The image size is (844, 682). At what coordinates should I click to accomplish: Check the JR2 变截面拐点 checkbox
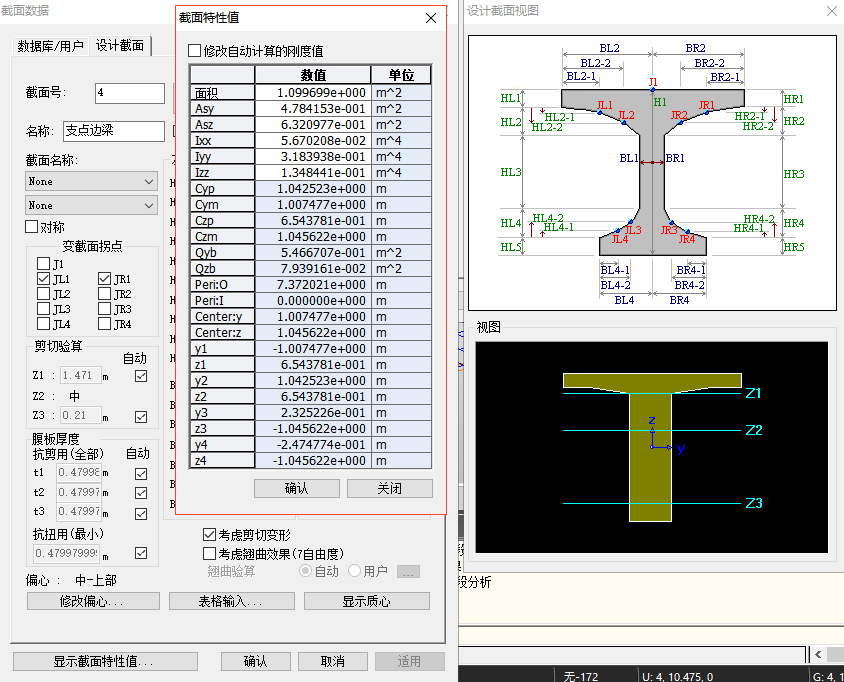tap(105, 295)
